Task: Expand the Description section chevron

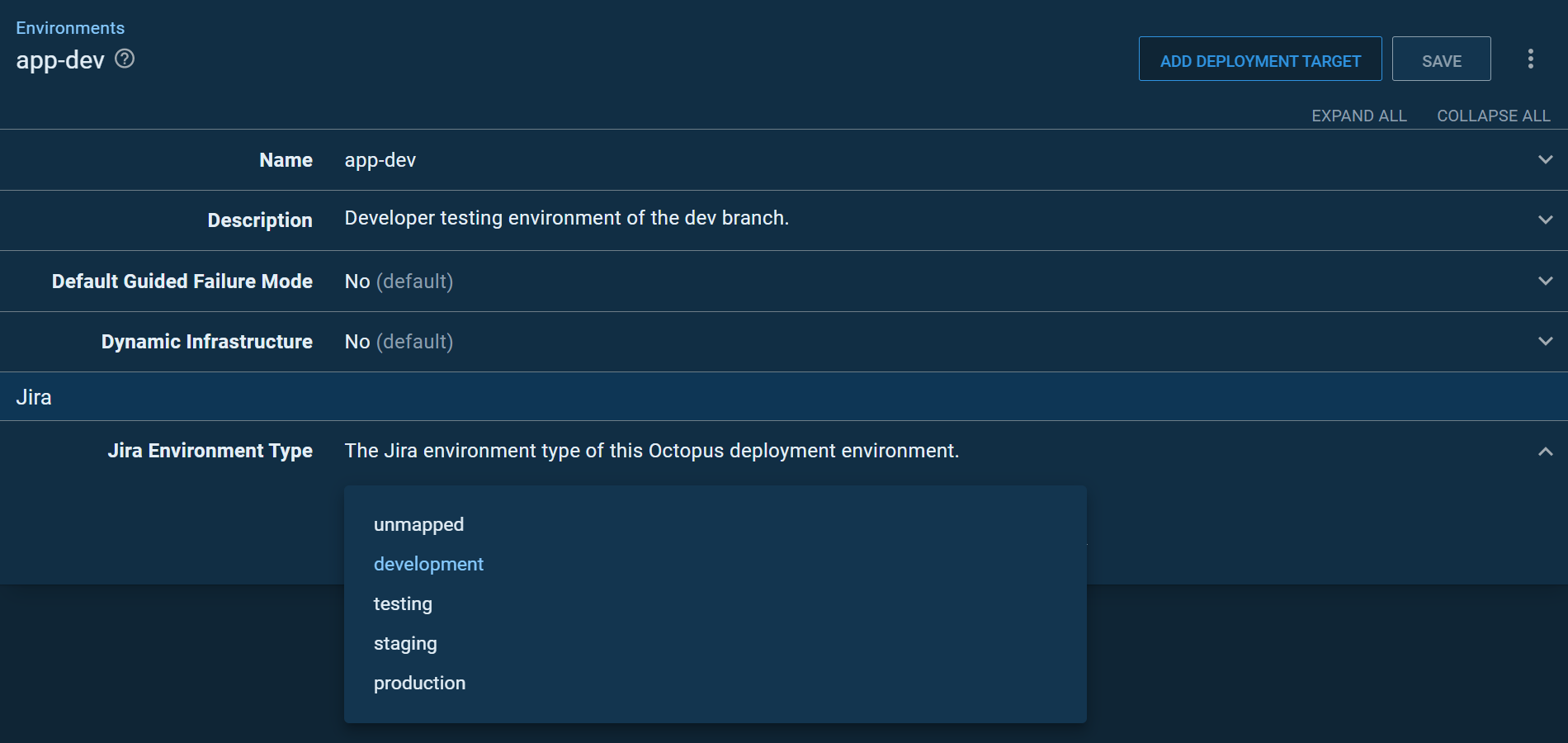Action: click(1546, 220)
